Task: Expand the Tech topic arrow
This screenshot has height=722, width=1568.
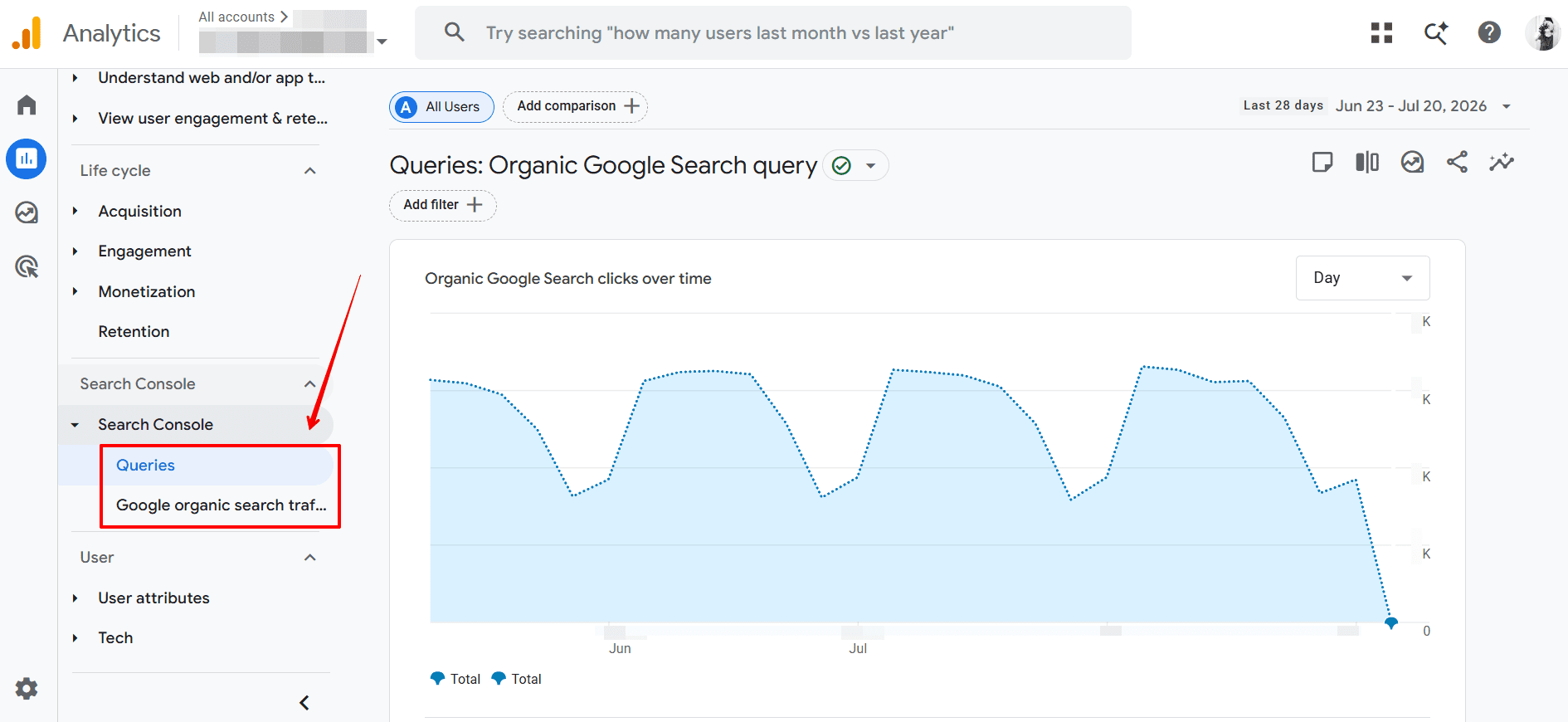Action: pyautogui.click(x=75, y=638)
